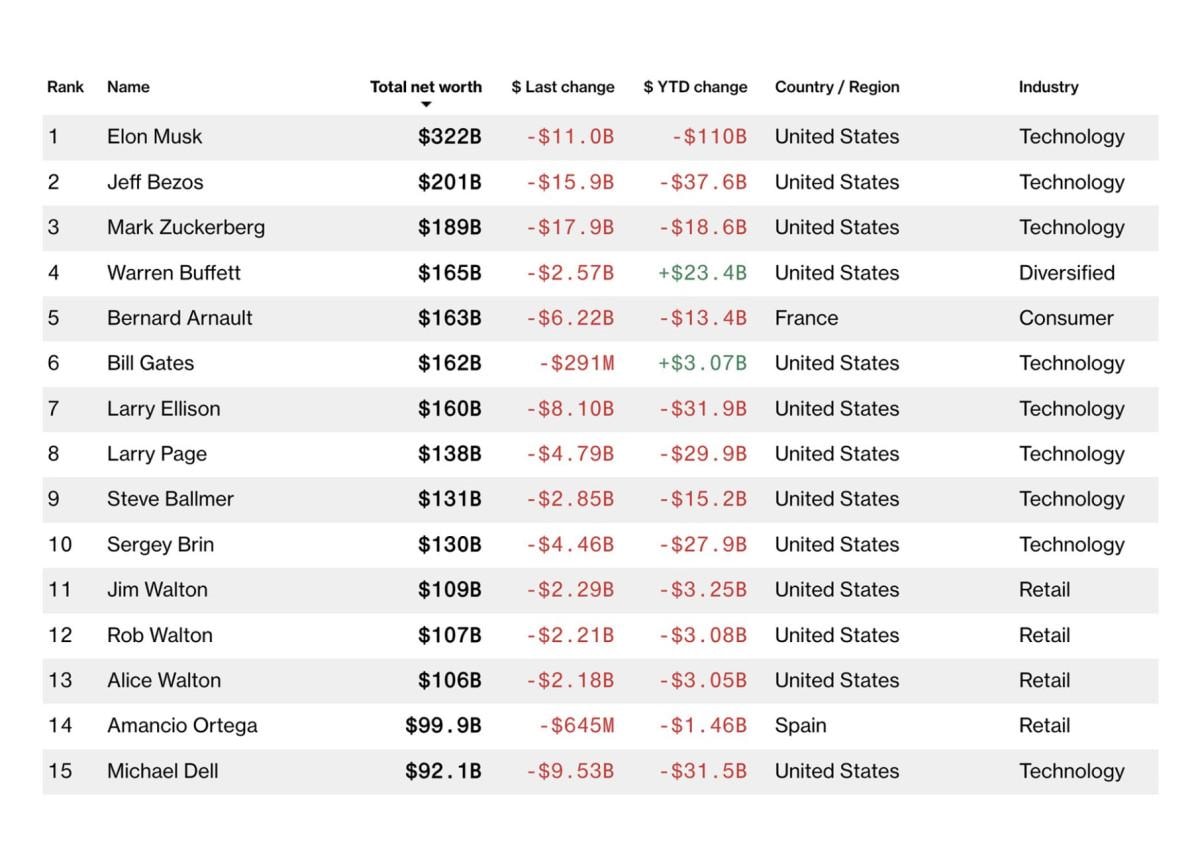Select Amancio Ortega's row name
This screenshot has width=1200, height=856.
coord(182,725)
